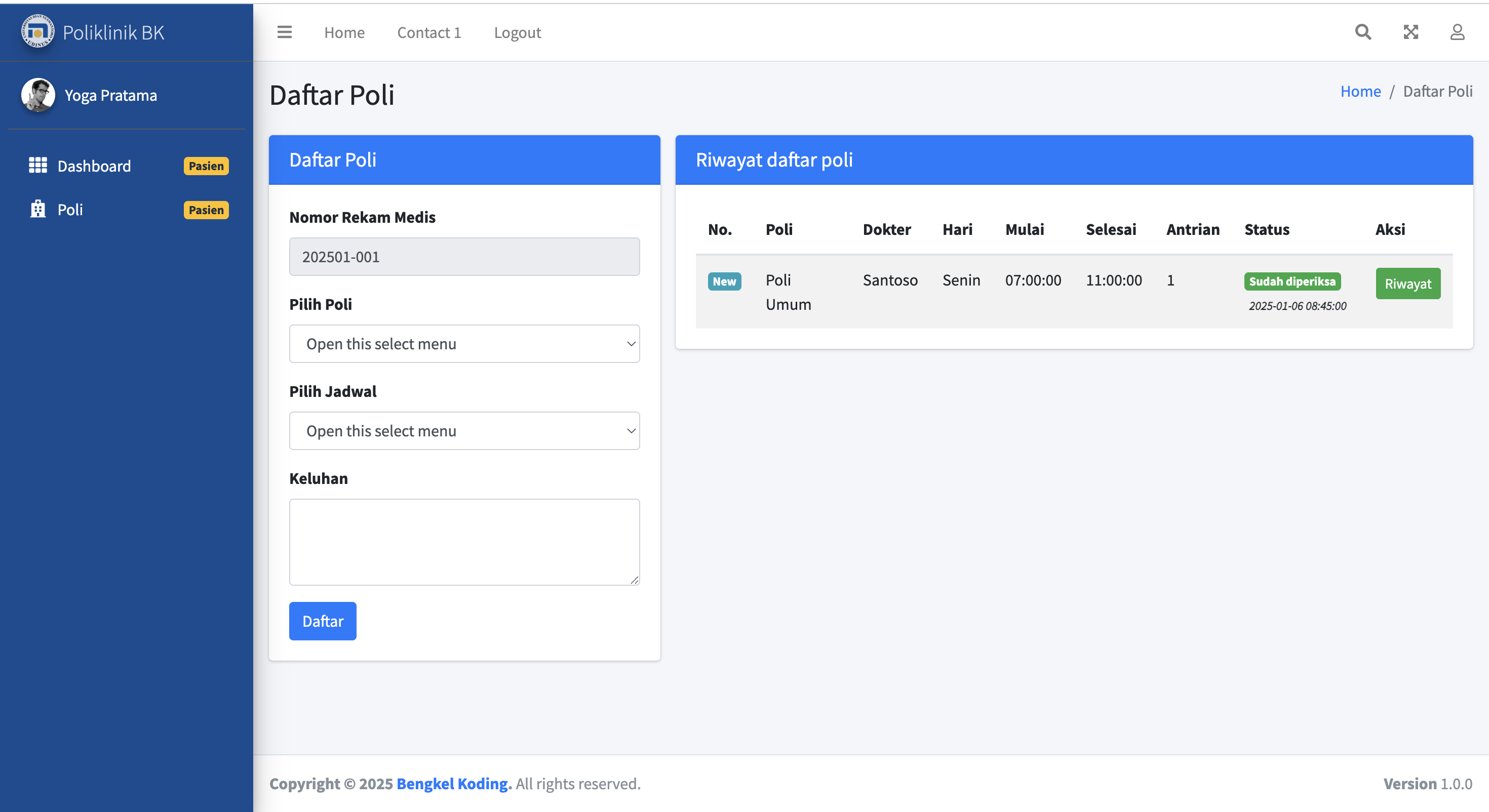Expand the Pilih Poli select menu
Image resolution: width=1489 pixels, height=812 pixels.
coord(464,344)
